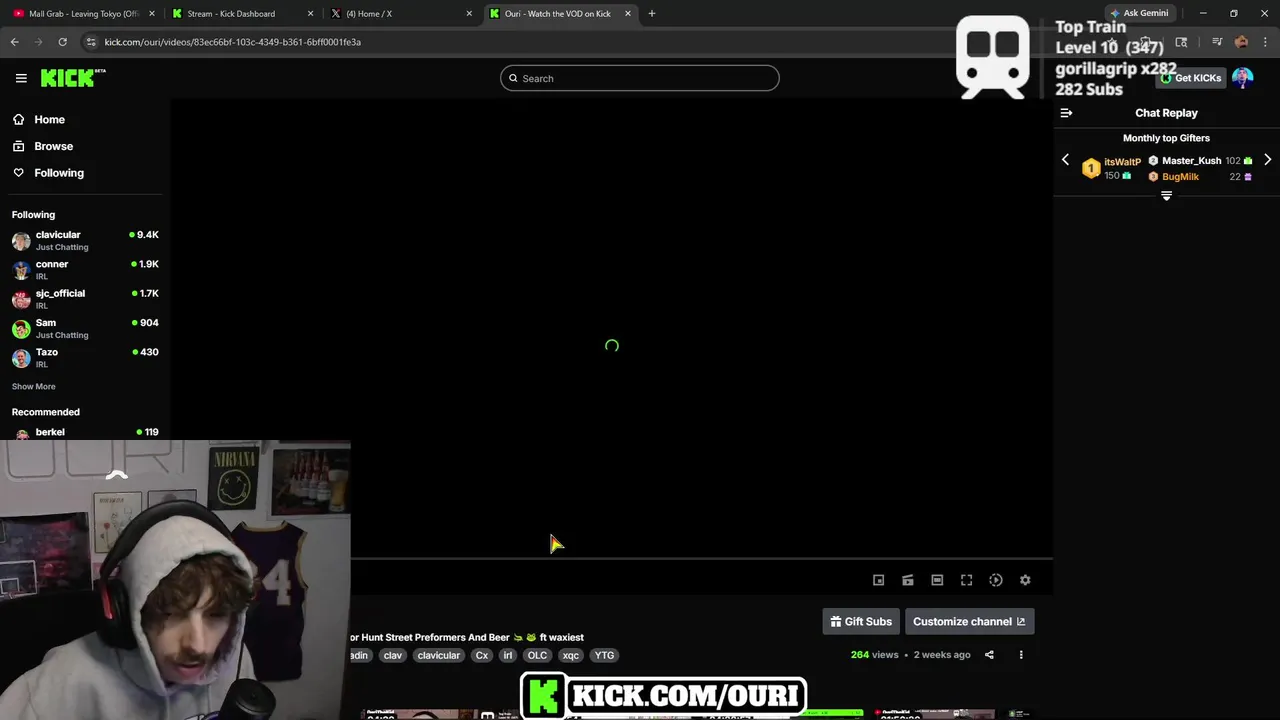Open recommended channel berkel
The image size is (1280, 720).
85,433
